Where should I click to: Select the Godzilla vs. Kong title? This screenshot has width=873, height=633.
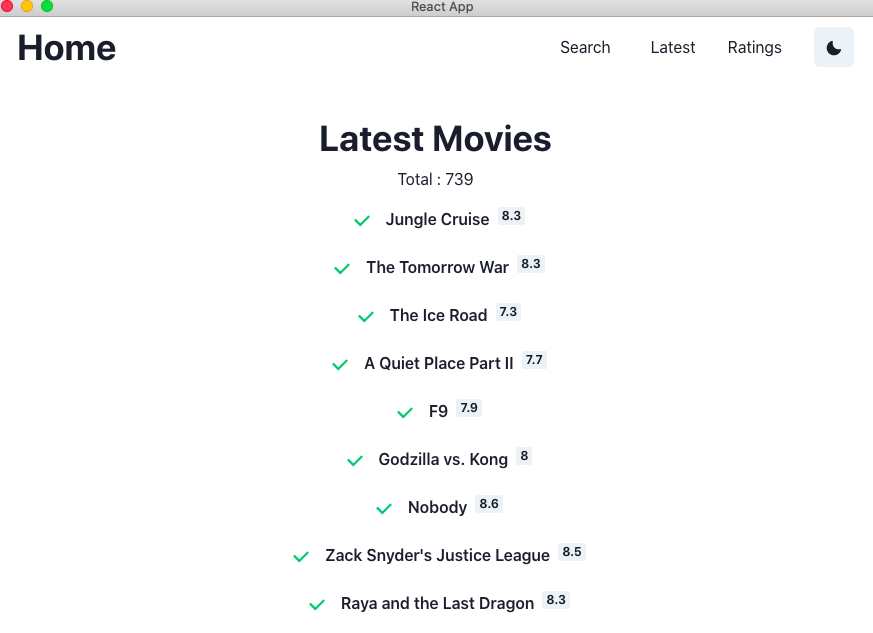443,459
